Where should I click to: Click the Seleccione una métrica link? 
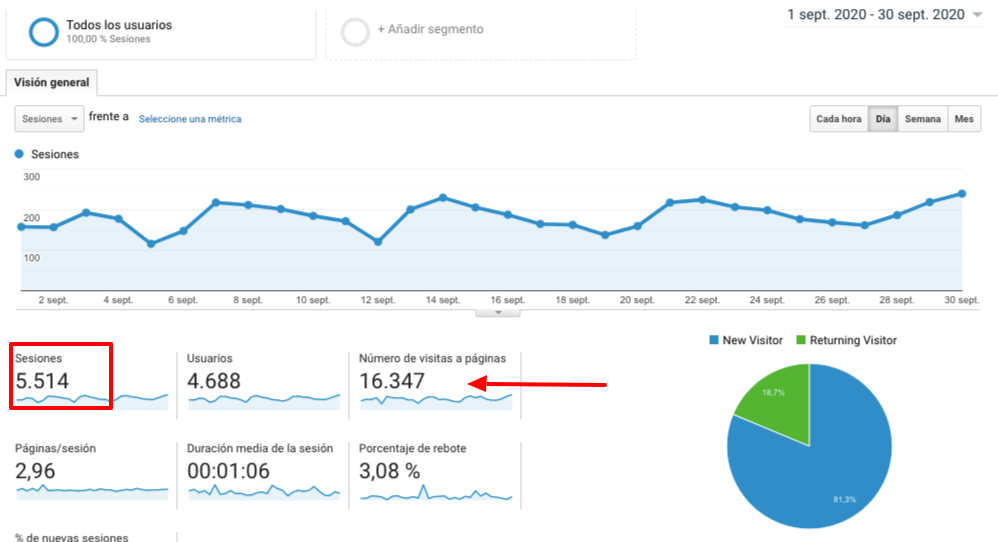(x=190, y=119)
